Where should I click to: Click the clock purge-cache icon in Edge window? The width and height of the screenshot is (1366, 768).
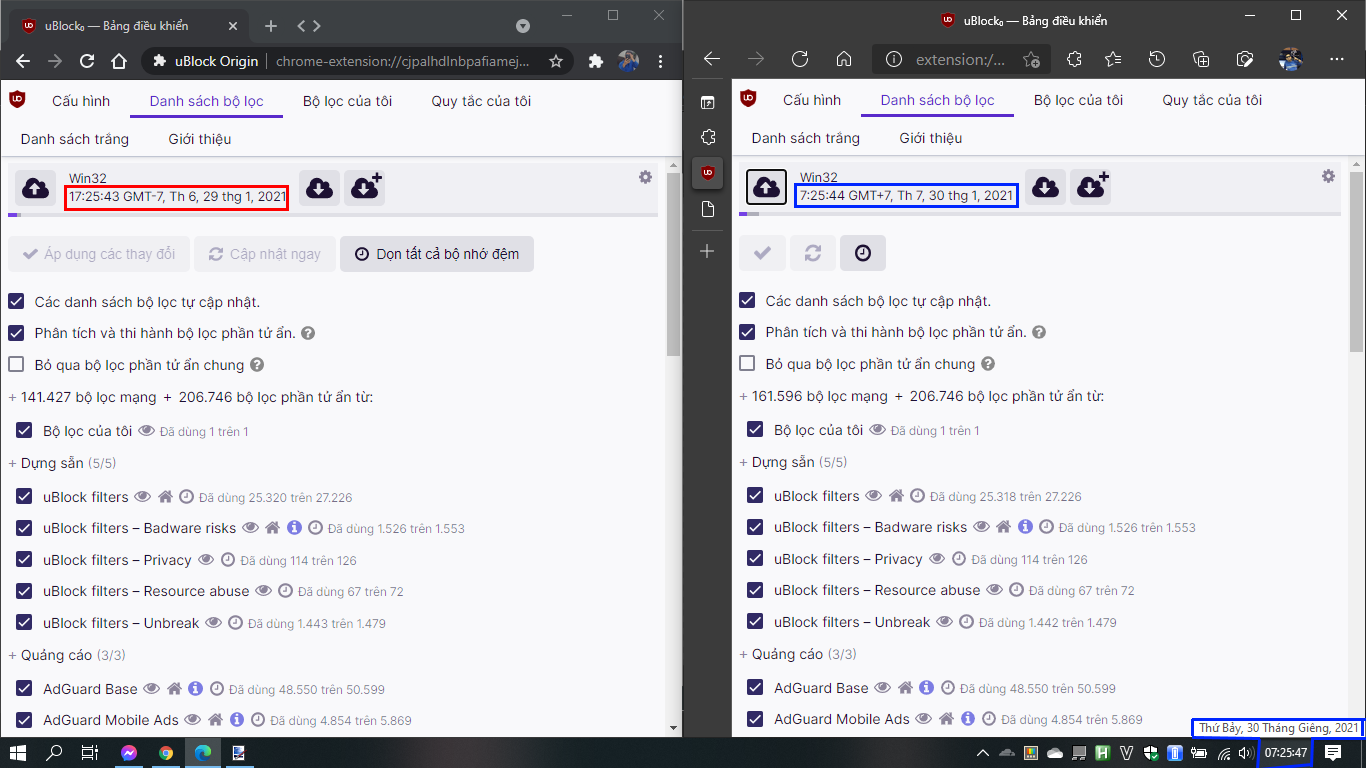click(863, 253)
